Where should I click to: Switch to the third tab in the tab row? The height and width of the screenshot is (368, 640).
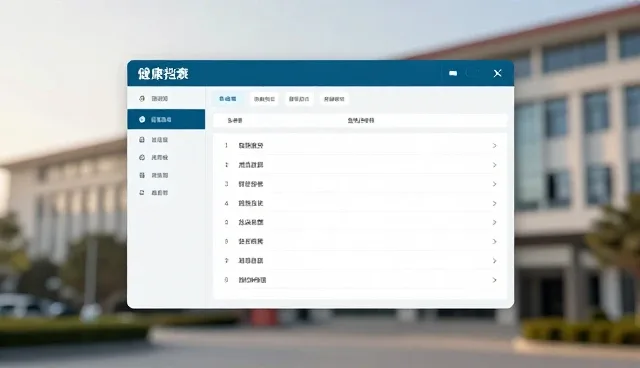pos(299,99)
